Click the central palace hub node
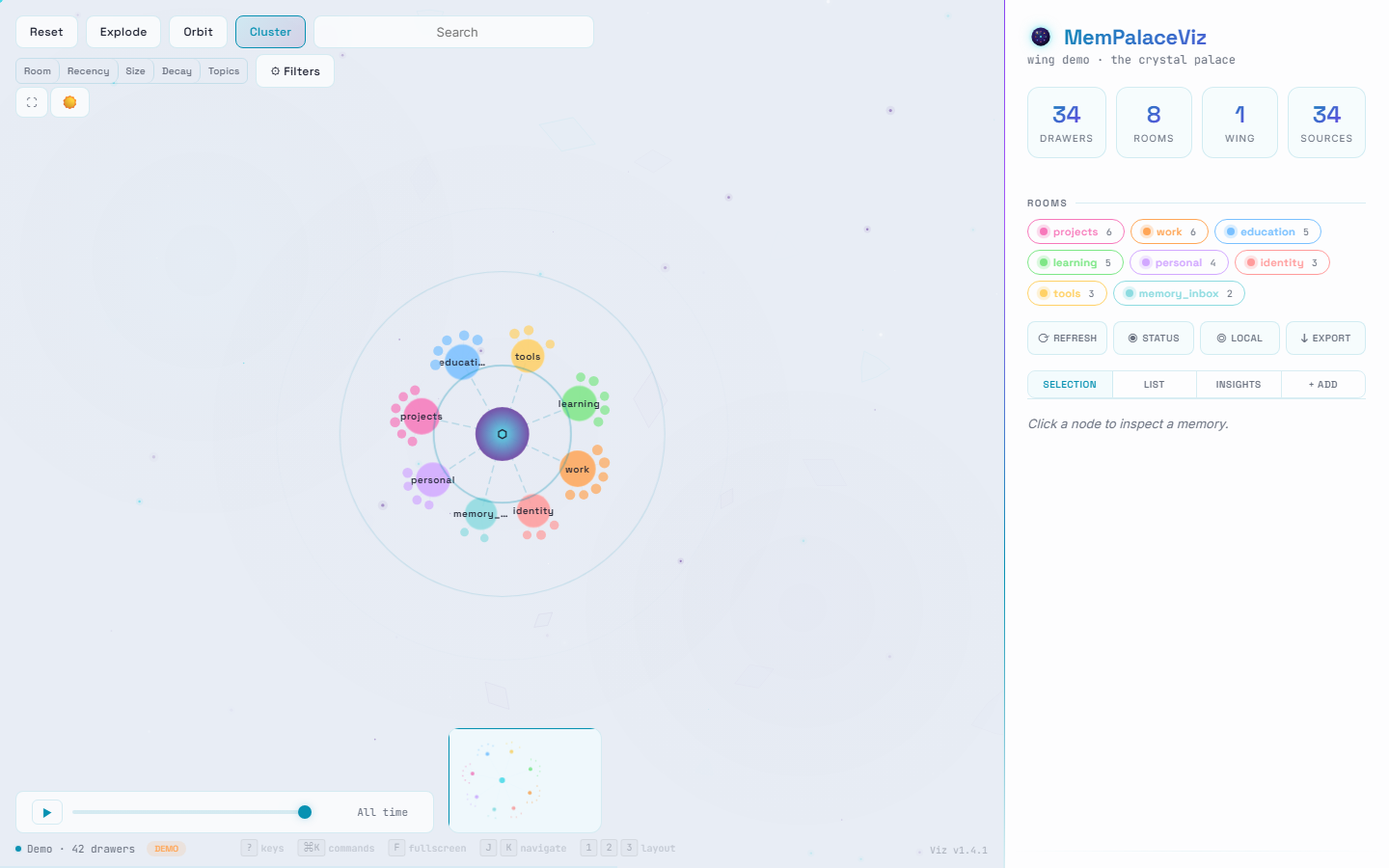The height and width of the screenshot is (868, 1389). pos(503,434)
